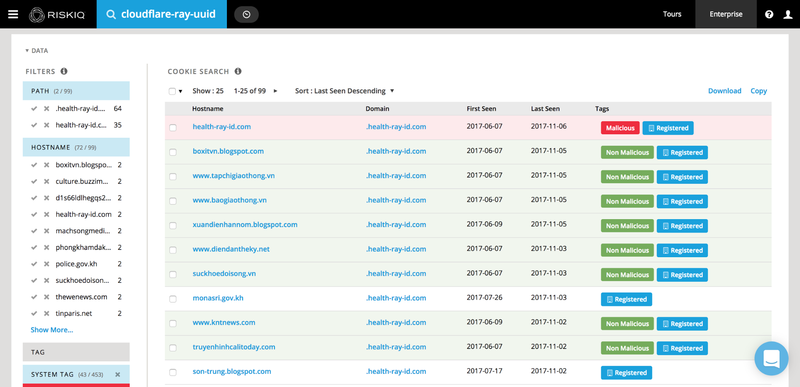Viewport: 800px width, 387px height.
Task: Click Non Malicious tag on www.kntnews.com
Action: [x=627, y=324]
